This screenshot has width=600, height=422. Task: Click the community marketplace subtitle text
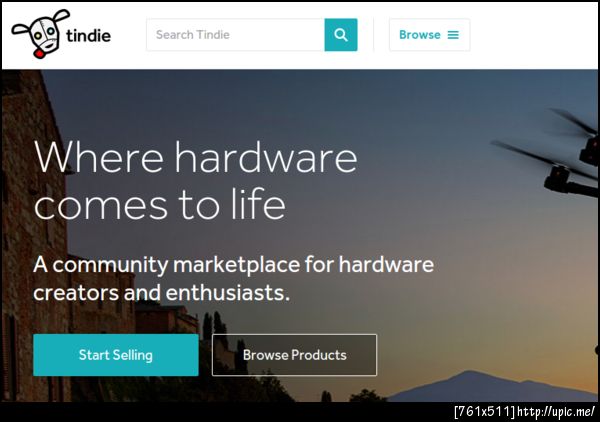(x=233, y=279)
